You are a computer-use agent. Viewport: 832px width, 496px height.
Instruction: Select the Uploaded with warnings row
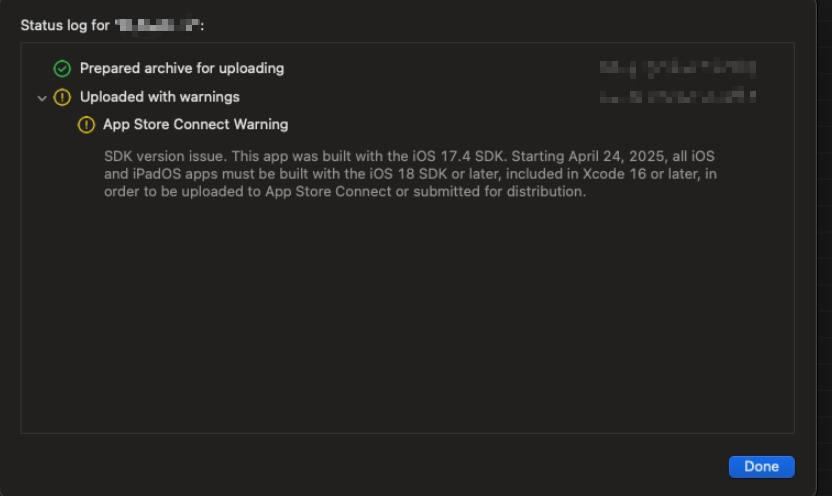tap(408, 97)
